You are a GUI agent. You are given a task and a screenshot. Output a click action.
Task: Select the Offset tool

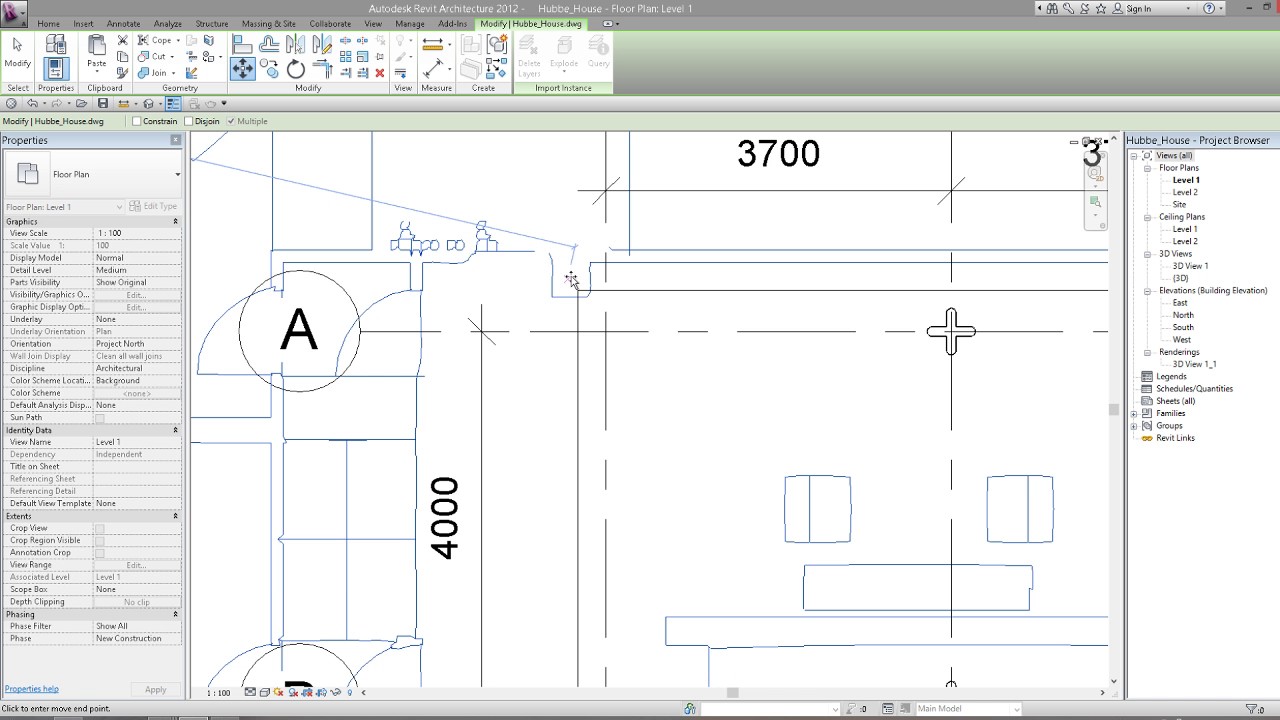point(269,44)
